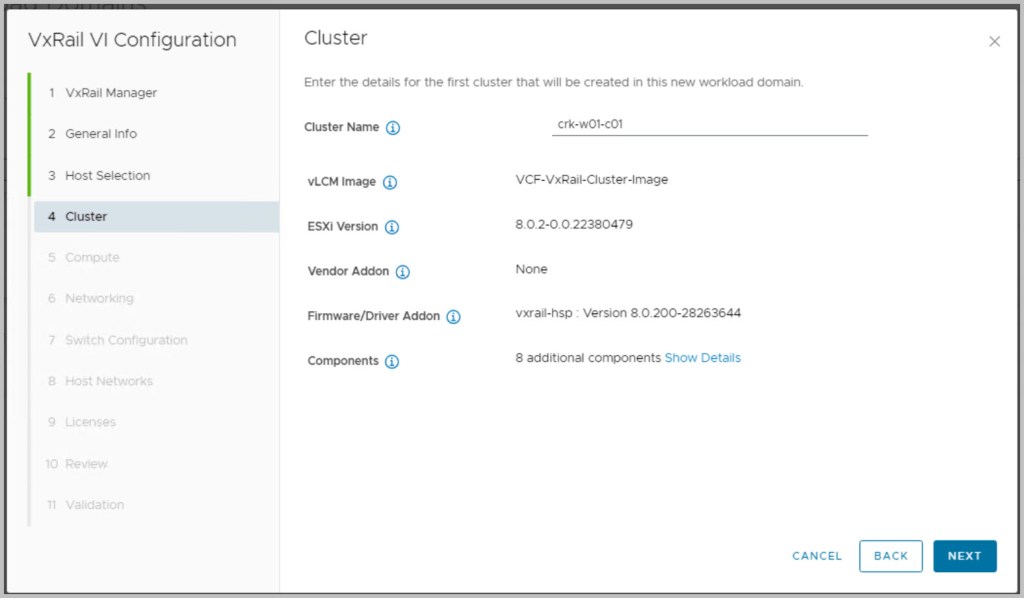Click the NEXT button
This screenshot has height=598, width=1024.
click(x=964, y=556)
